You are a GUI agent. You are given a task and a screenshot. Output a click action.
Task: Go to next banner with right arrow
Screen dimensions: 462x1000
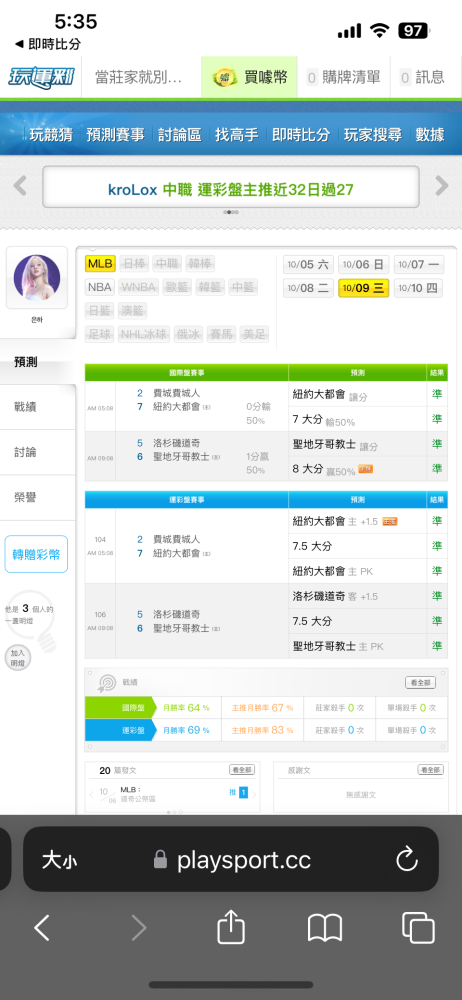pyautogui.click(x=442, y=186)
